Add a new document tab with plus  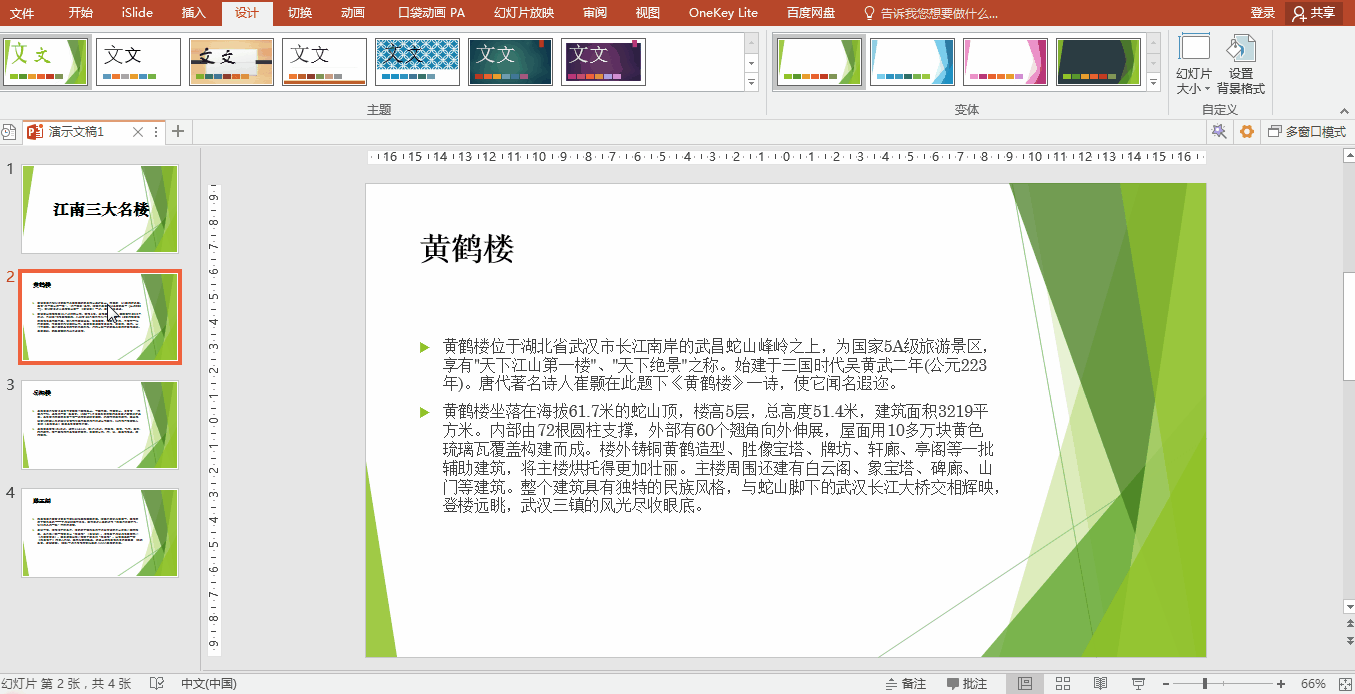178,131
